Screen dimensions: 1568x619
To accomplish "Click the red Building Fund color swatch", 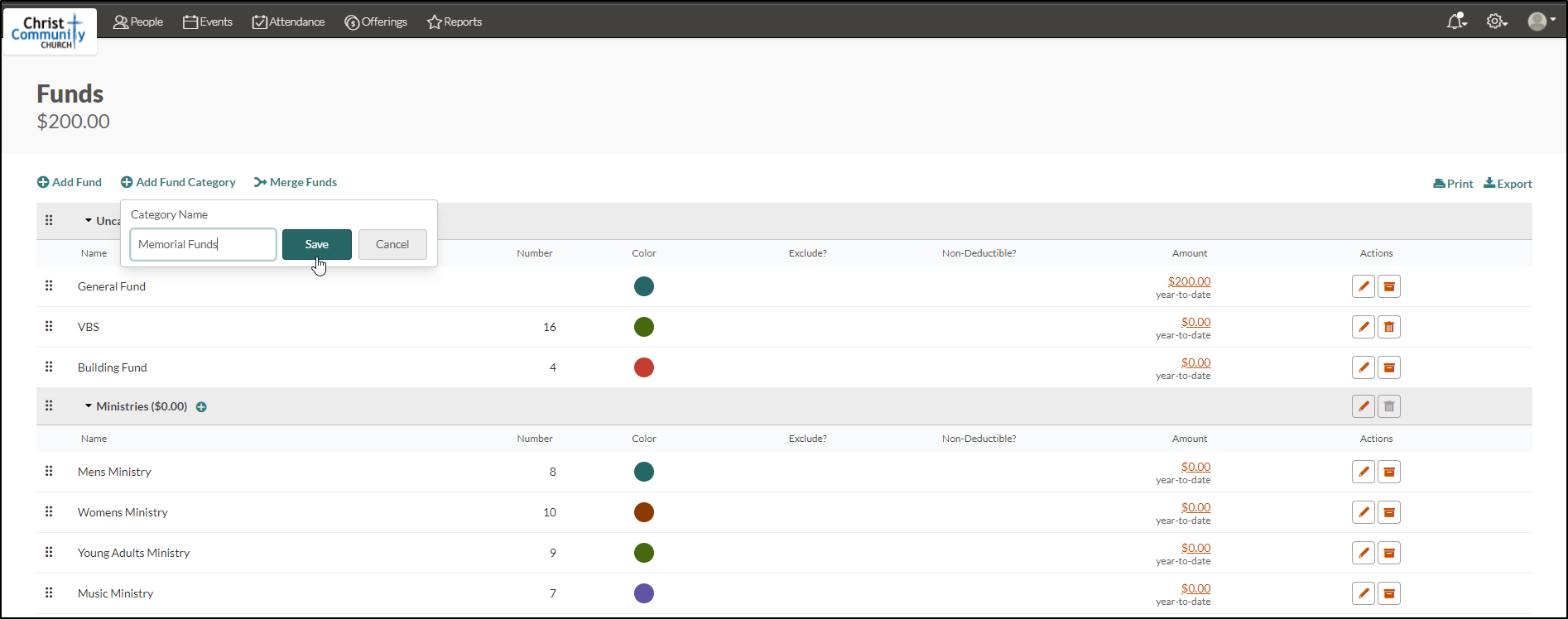I will 644,367.
